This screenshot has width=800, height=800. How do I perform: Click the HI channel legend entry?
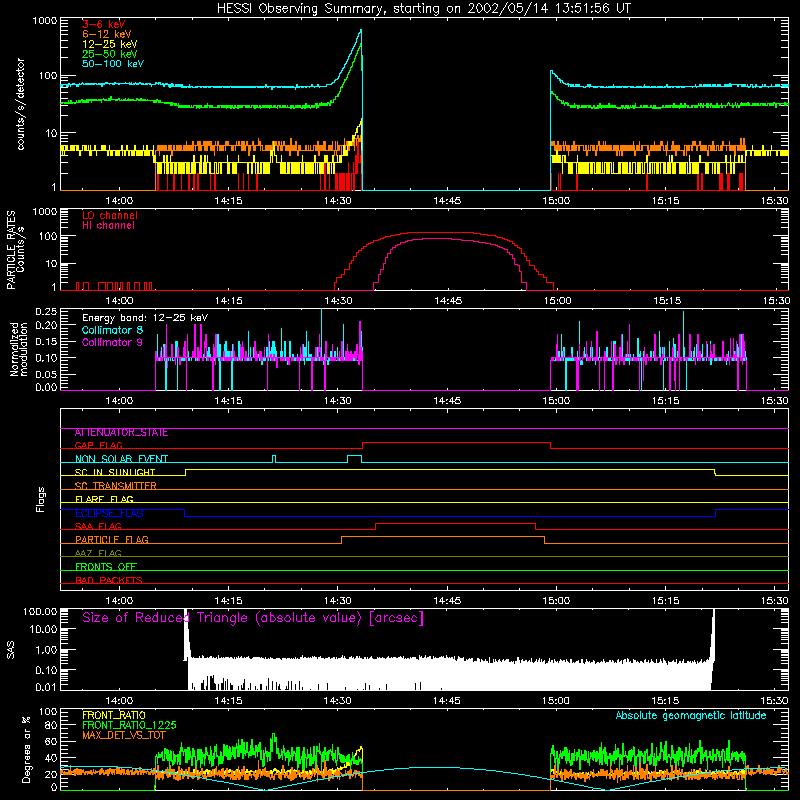coord(108,225)
